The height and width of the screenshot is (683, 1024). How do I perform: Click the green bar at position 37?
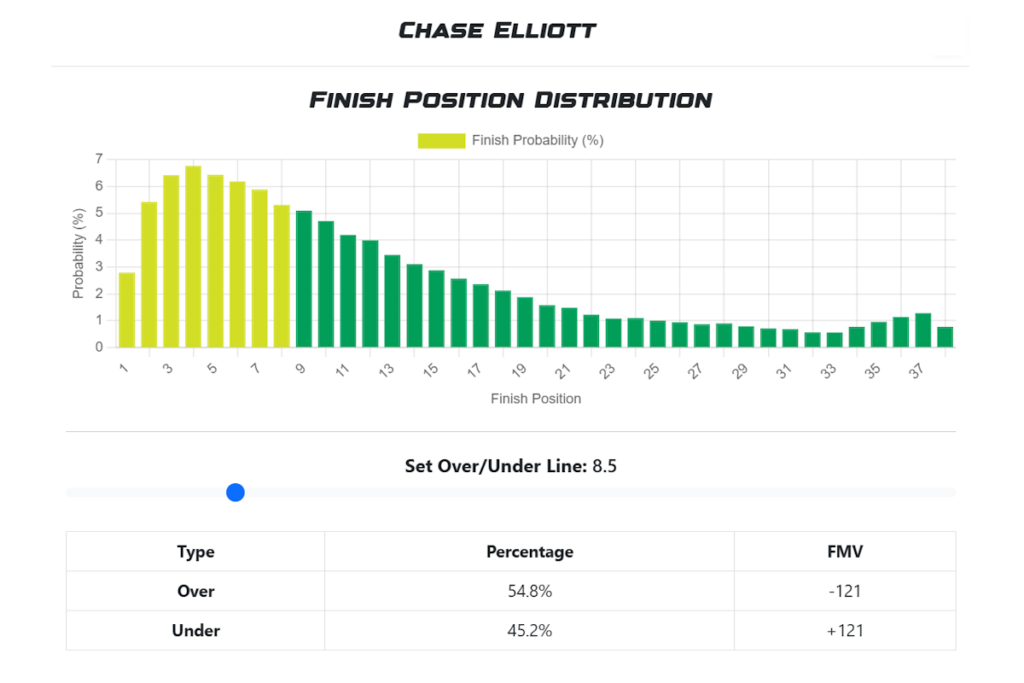(x=923, y=331)
